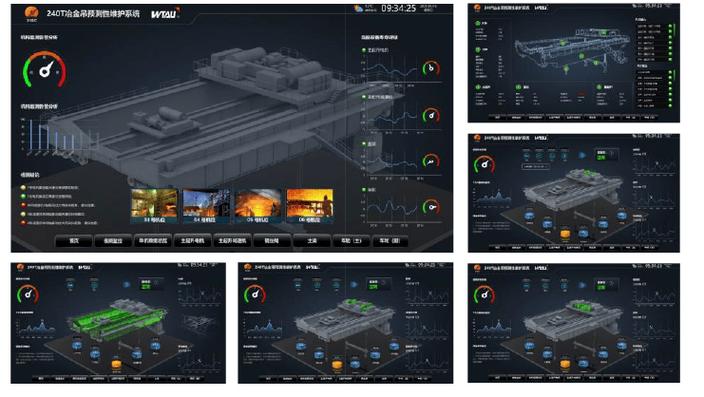Click the gauge beside the topmost trend chart
The image size is (704, 397).
[x=431, y=68]
